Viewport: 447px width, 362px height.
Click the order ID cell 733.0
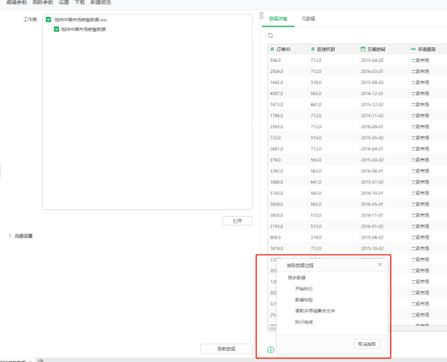click(x=275, y=138)
